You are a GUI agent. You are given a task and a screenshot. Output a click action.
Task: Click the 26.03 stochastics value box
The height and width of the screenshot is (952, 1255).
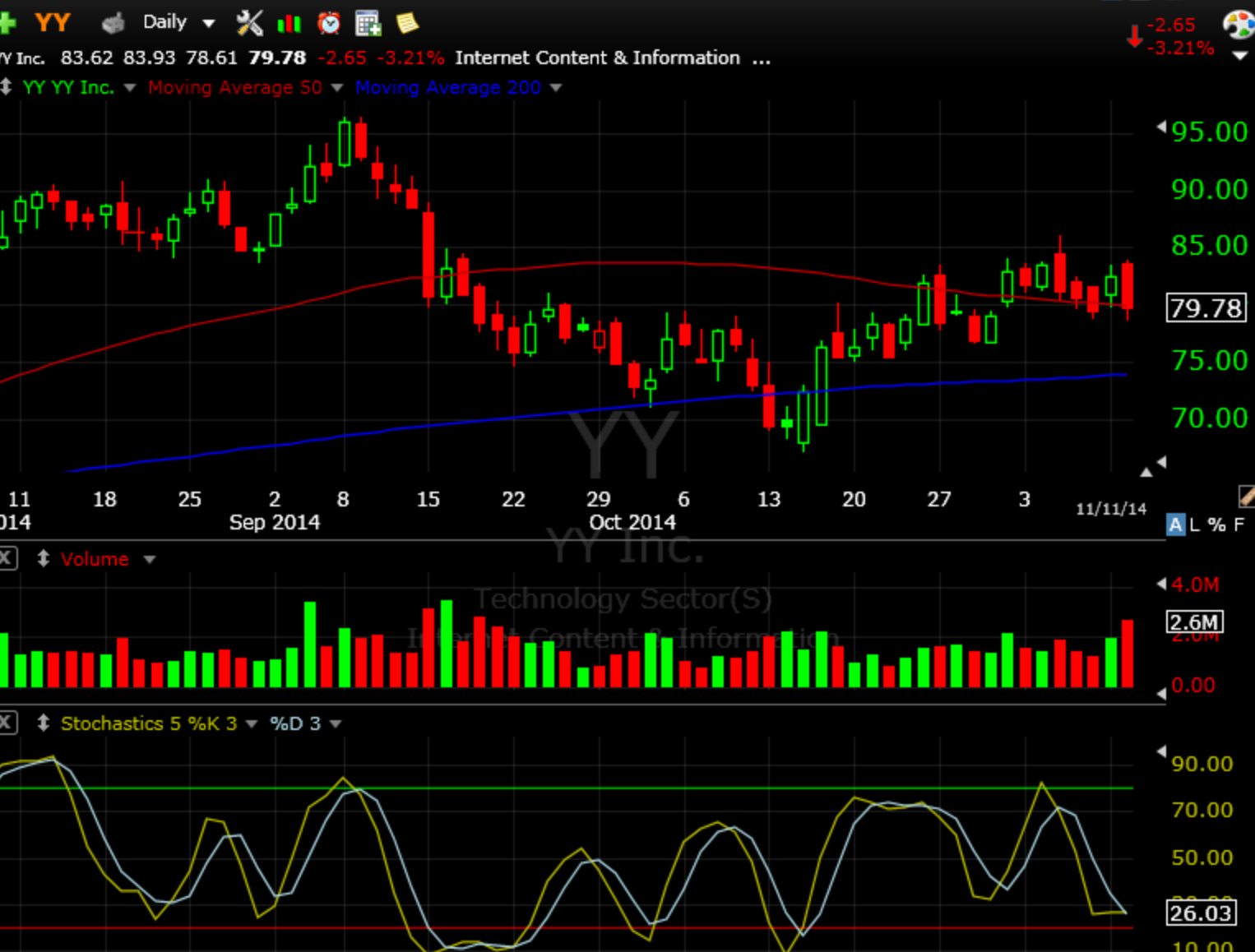coord(1202,913)
